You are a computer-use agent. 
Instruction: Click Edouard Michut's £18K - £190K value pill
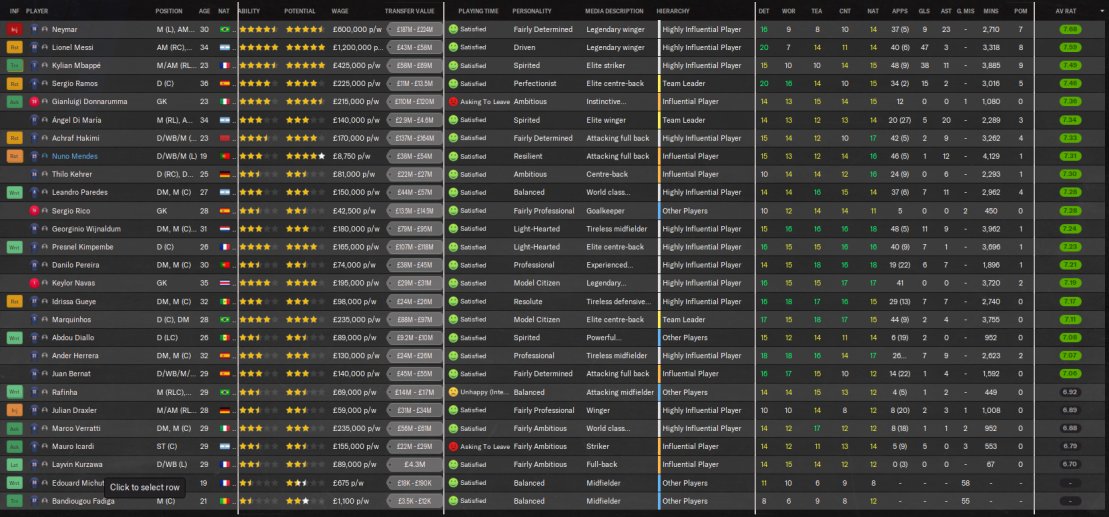(414, 483)
